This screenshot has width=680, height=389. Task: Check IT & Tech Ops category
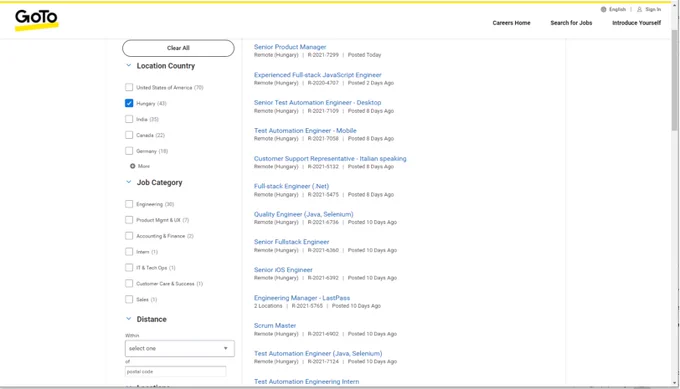(129, 268)
